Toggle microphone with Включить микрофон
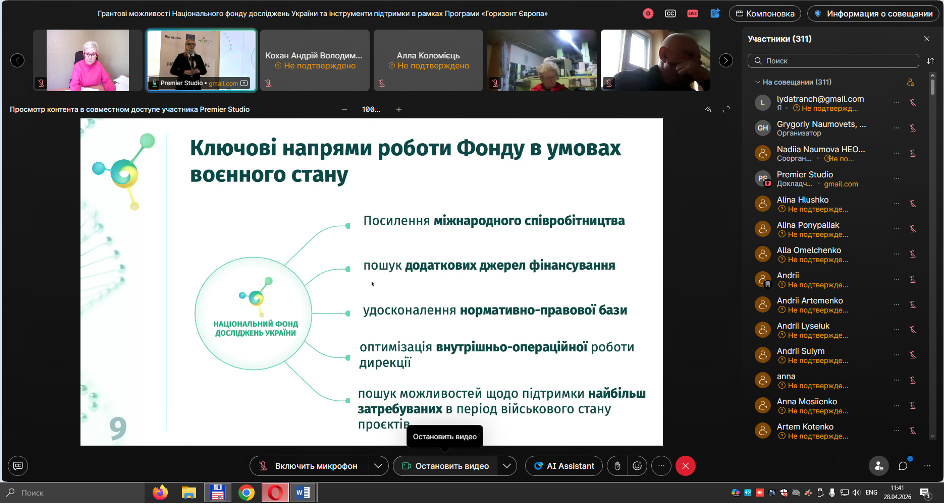Image resolution: width=944 pixels, height=504 pixels. point(308,466)
